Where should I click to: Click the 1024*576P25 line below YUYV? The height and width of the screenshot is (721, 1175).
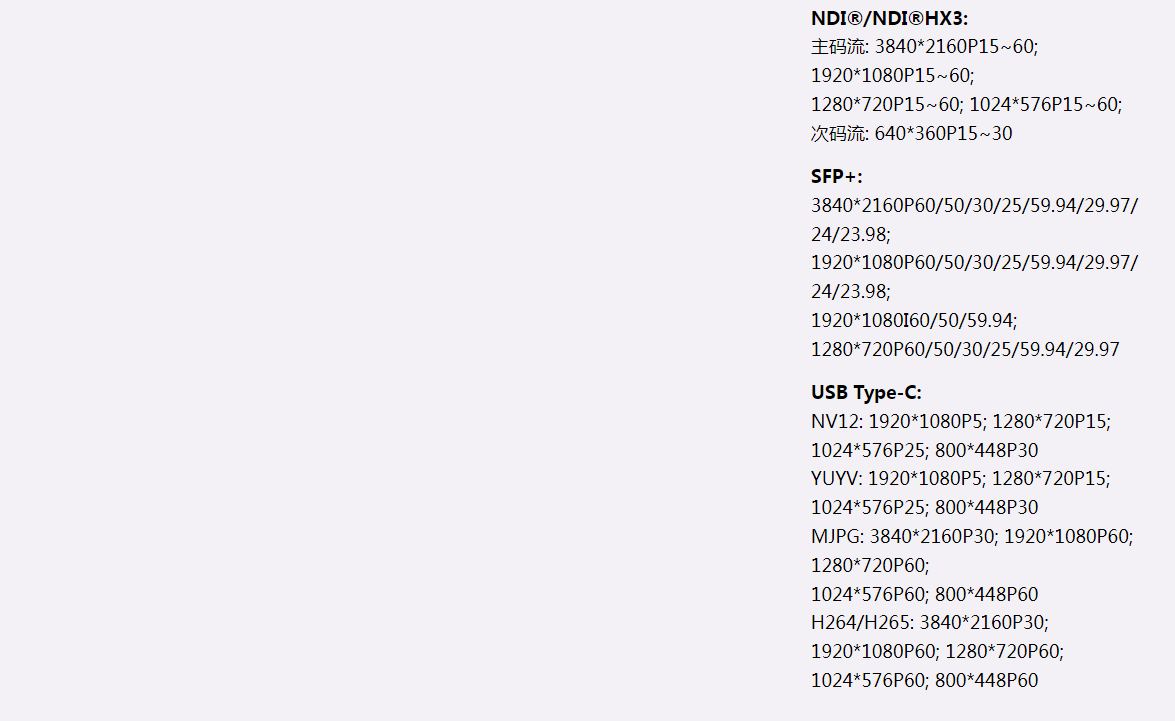click(x=924, y=508)
